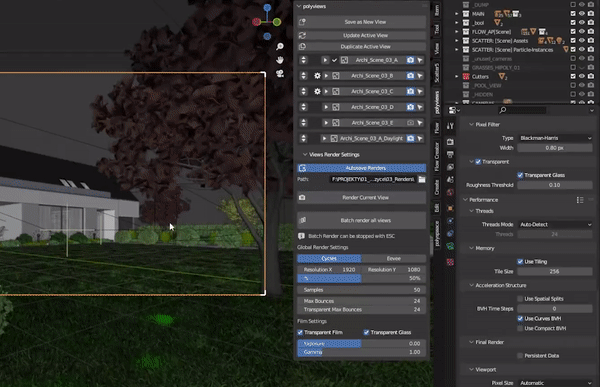
Task: Open the Render properties tab icon
Action: pos(450,142)
